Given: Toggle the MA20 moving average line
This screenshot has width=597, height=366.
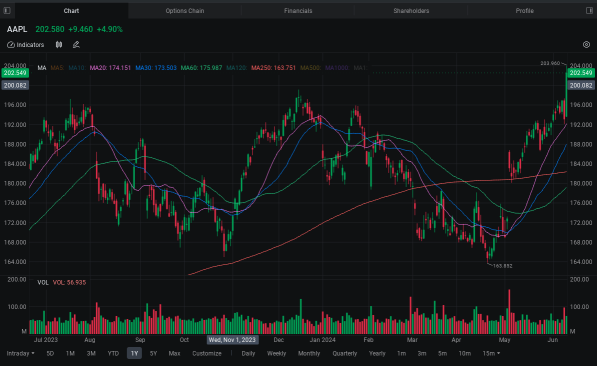Looking at the screenshot, I should [110, 68].
